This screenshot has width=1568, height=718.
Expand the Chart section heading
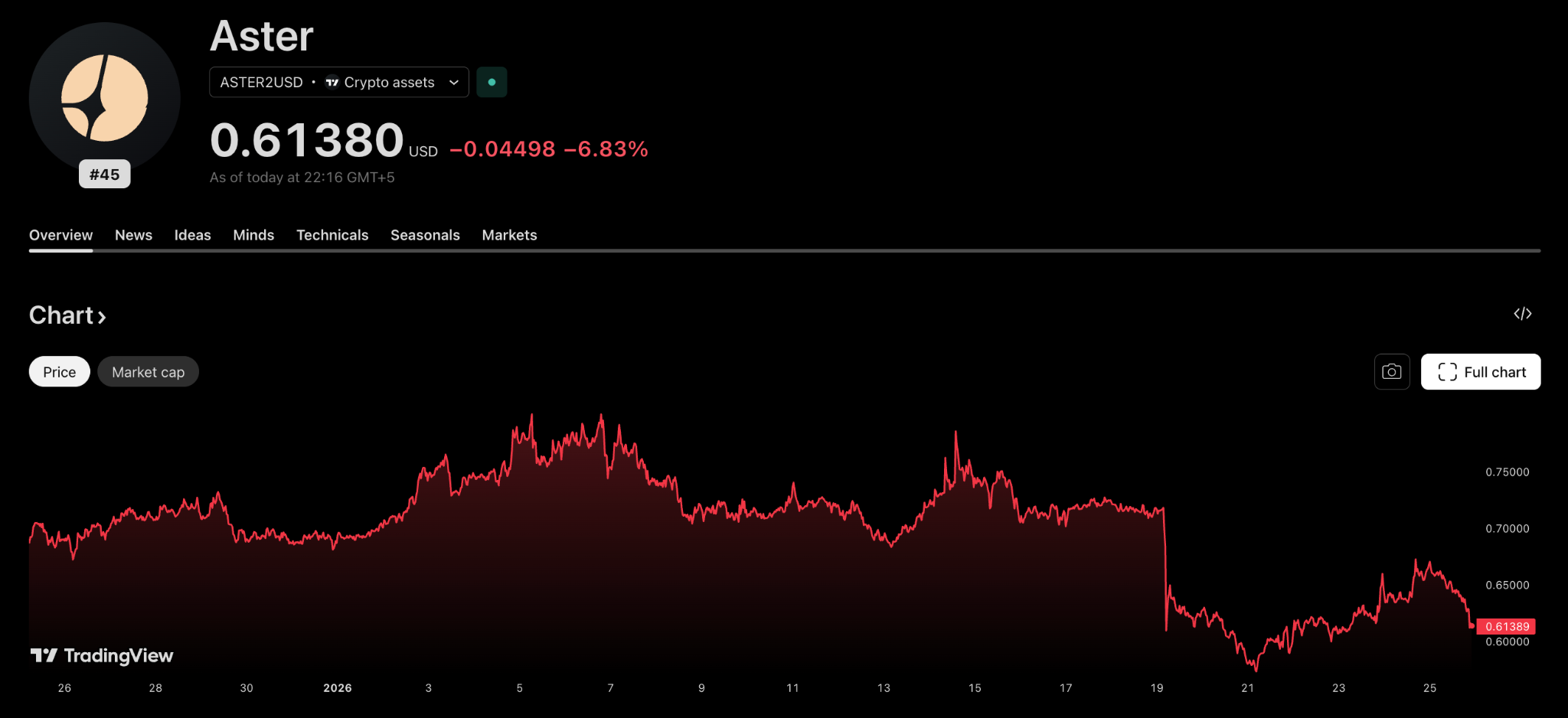[x=67, y=315]
